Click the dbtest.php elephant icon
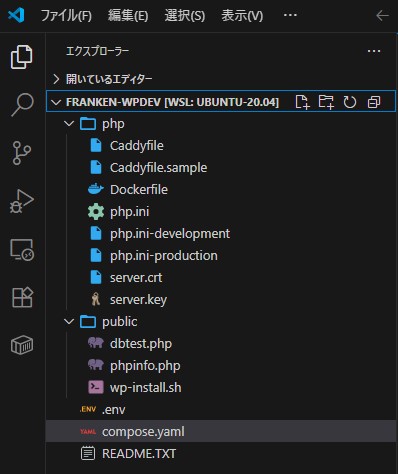The height and width of the screenshot is (474, 398). (96, 343)
